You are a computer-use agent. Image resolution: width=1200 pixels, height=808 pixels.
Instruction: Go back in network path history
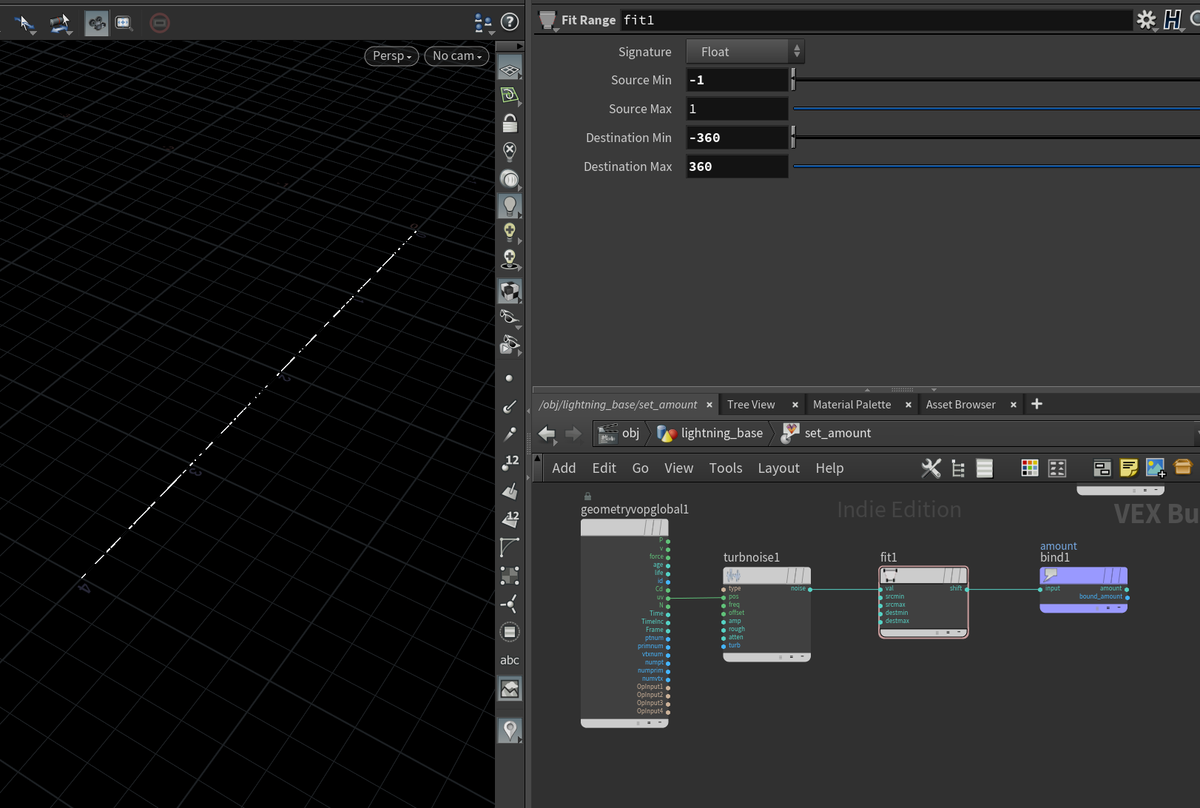547,433
